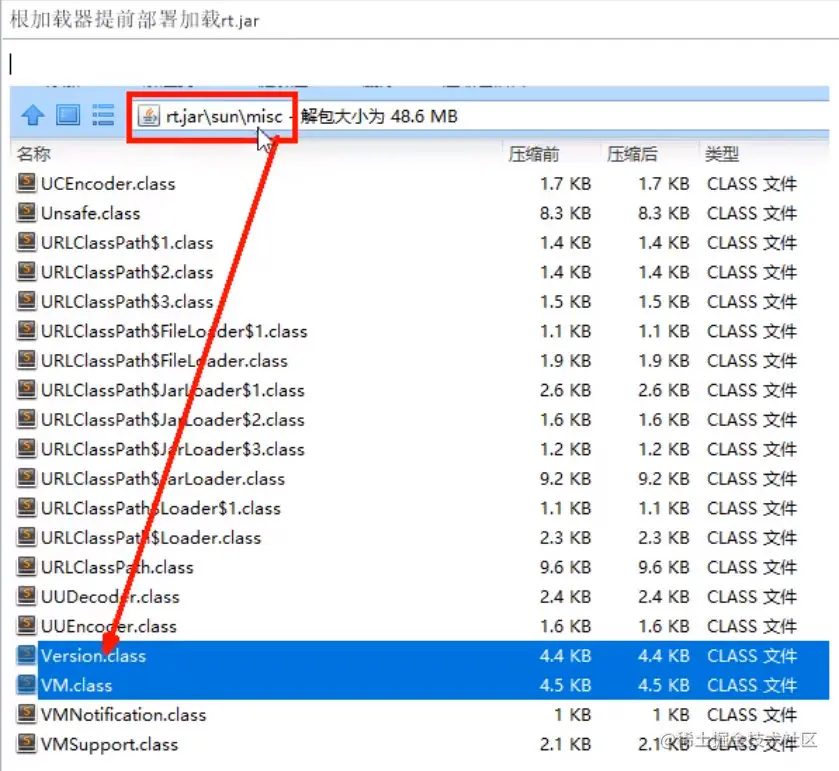Select the URLClassPath$JarLoader.class file icon

tap(26, 478)
